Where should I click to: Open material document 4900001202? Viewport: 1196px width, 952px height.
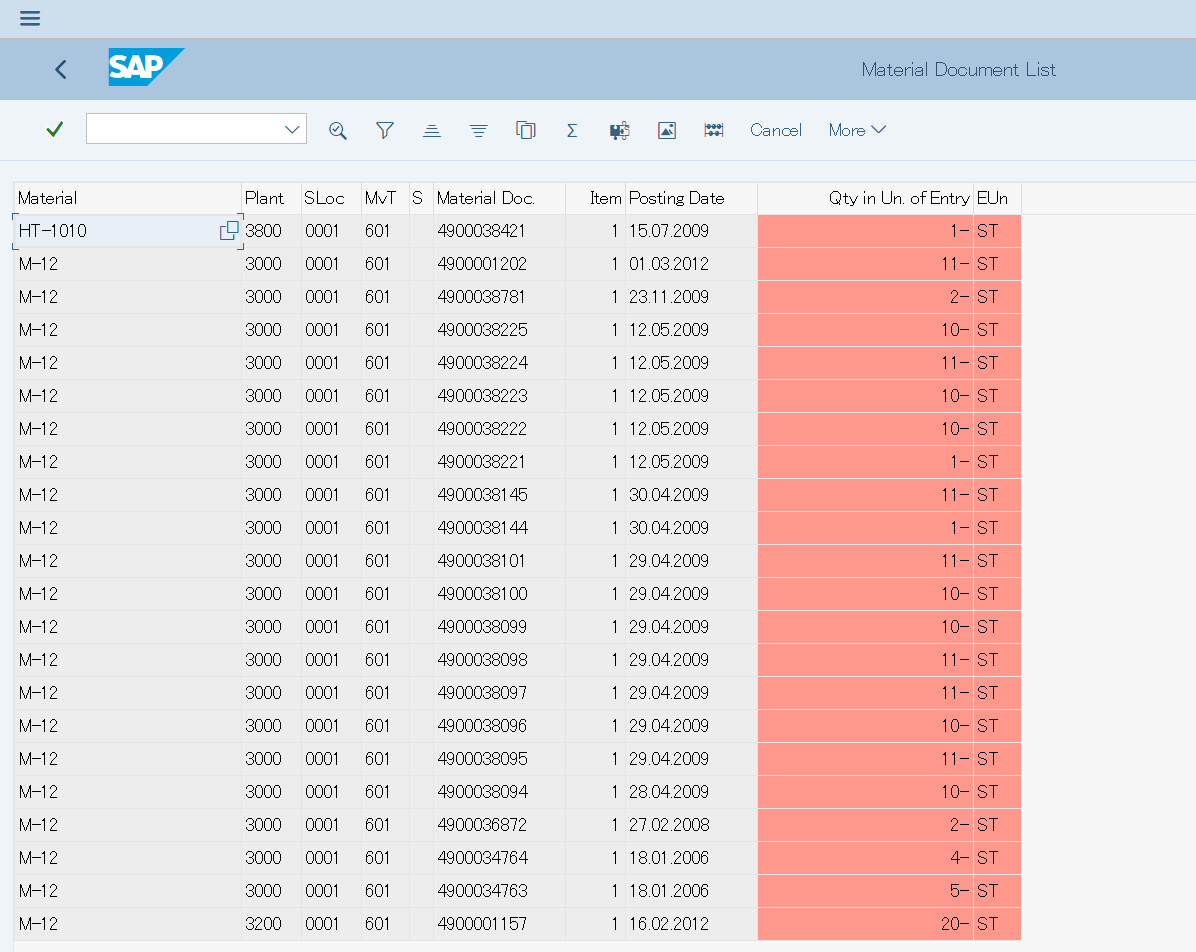coord(481,264)
